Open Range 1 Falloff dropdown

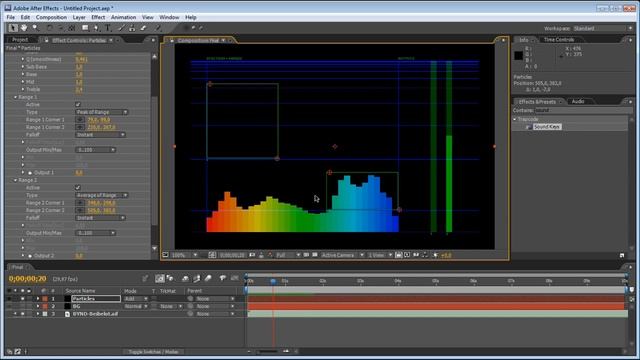click(x=100, y=135)
